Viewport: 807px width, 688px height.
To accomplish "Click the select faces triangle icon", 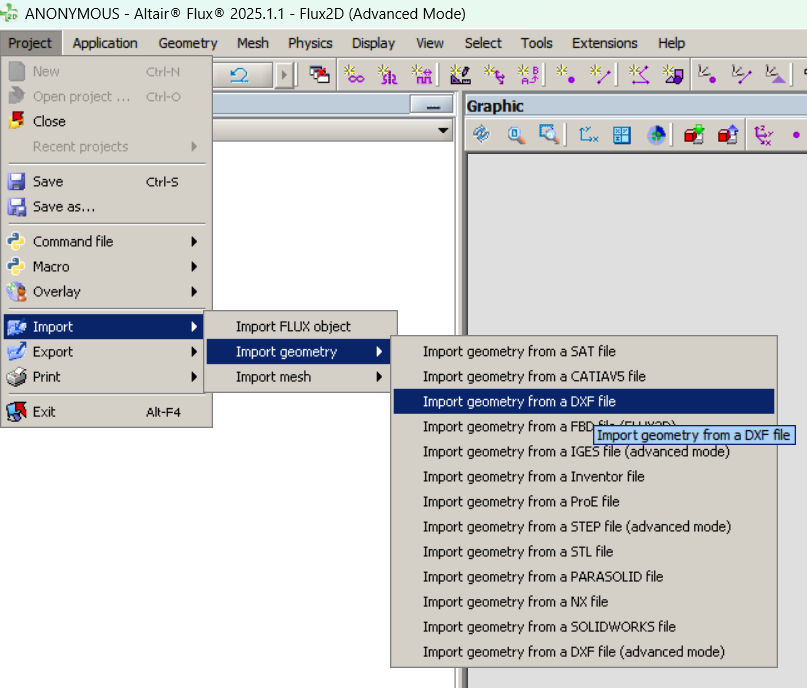I will (775, 75).
